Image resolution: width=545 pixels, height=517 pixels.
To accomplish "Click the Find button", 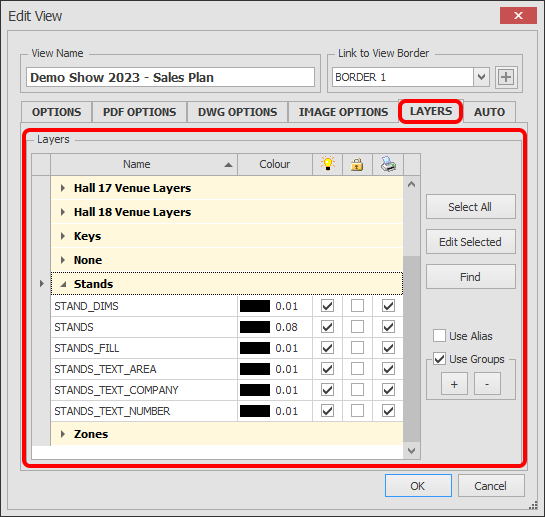I will (471, 277).
